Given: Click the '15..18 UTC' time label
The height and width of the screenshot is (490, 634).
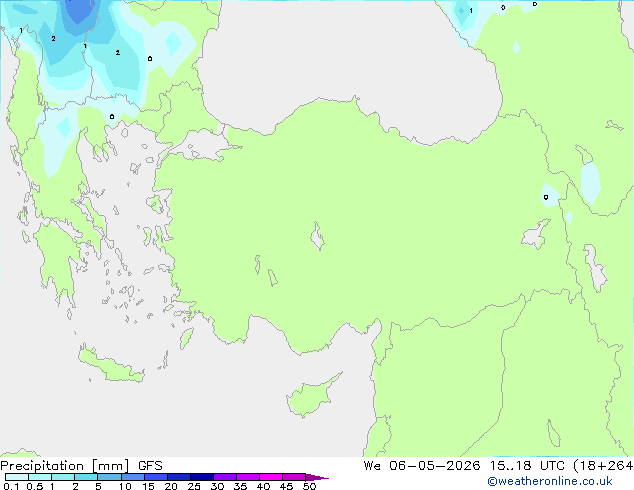Looking at the screenshot, I should [x=527, y=466].
